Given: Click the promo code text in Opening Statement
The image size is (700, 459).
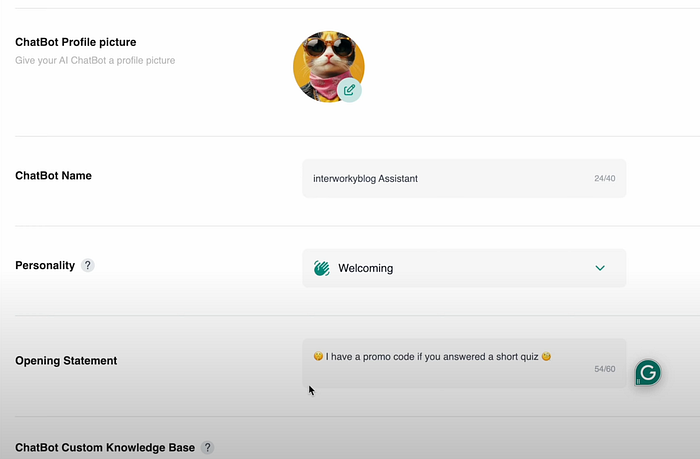Looking at the screenshot, I should point(432,357).
